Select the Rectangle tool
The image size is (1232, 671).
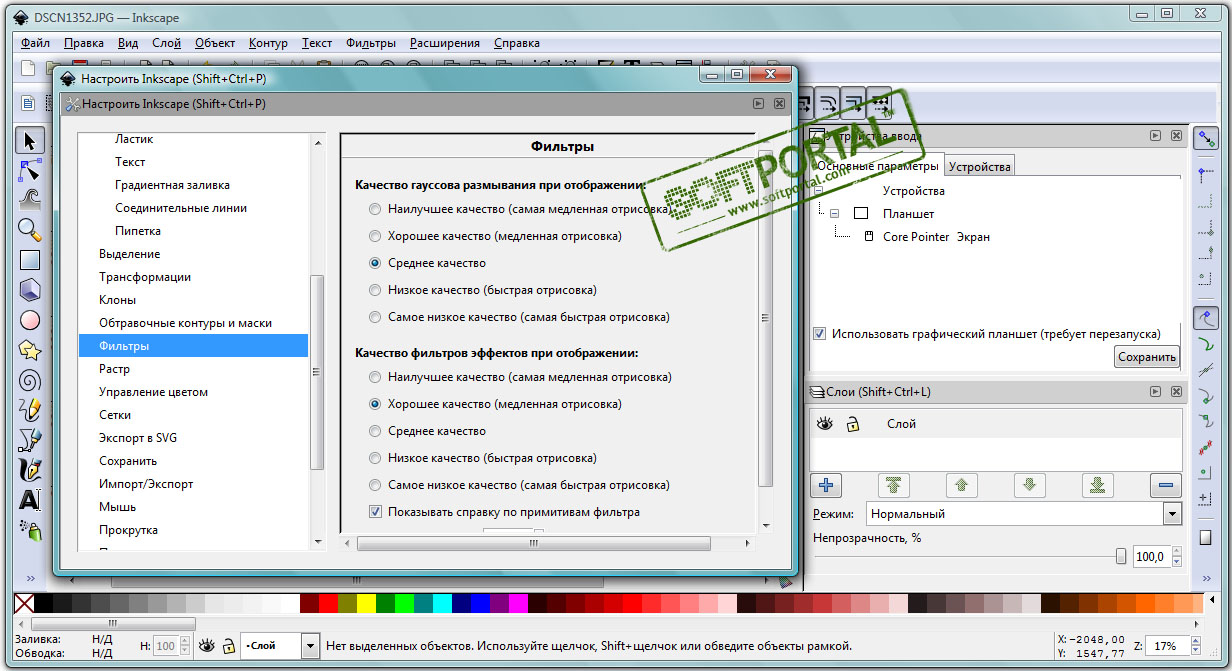tap(30, 260)
